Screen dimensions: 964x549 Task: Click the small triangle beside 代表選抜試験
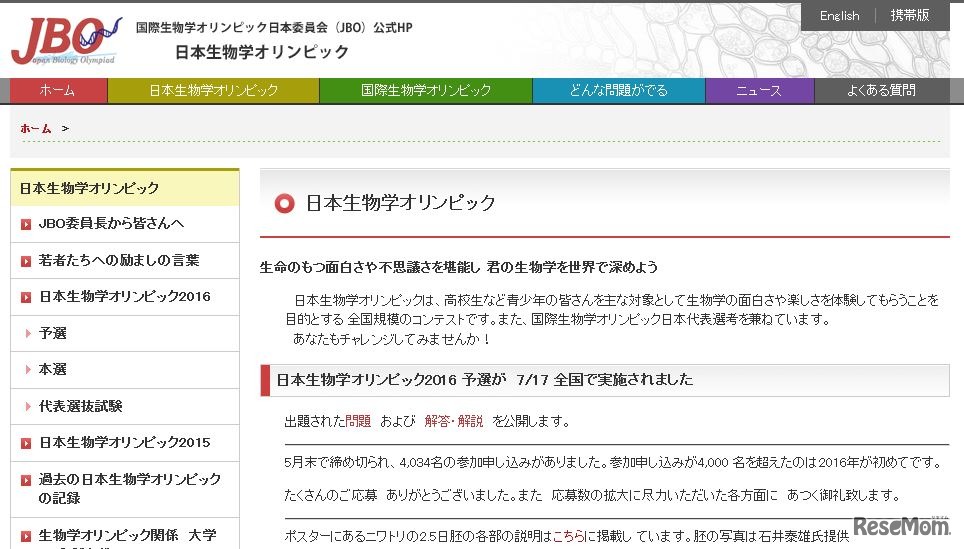28,406
